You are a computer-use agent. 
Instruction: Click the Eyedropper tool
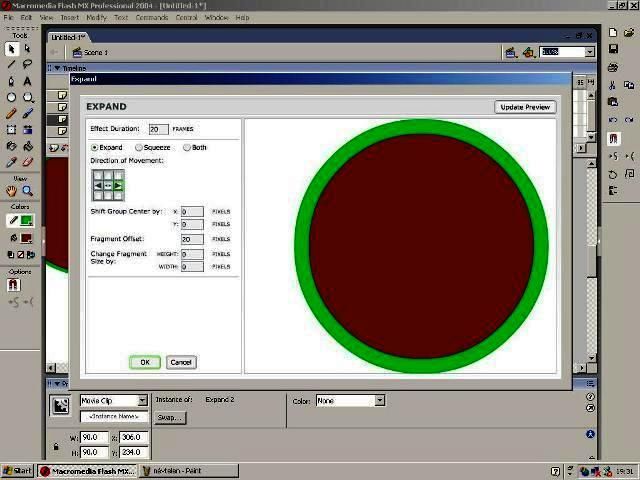click(11, 162)
